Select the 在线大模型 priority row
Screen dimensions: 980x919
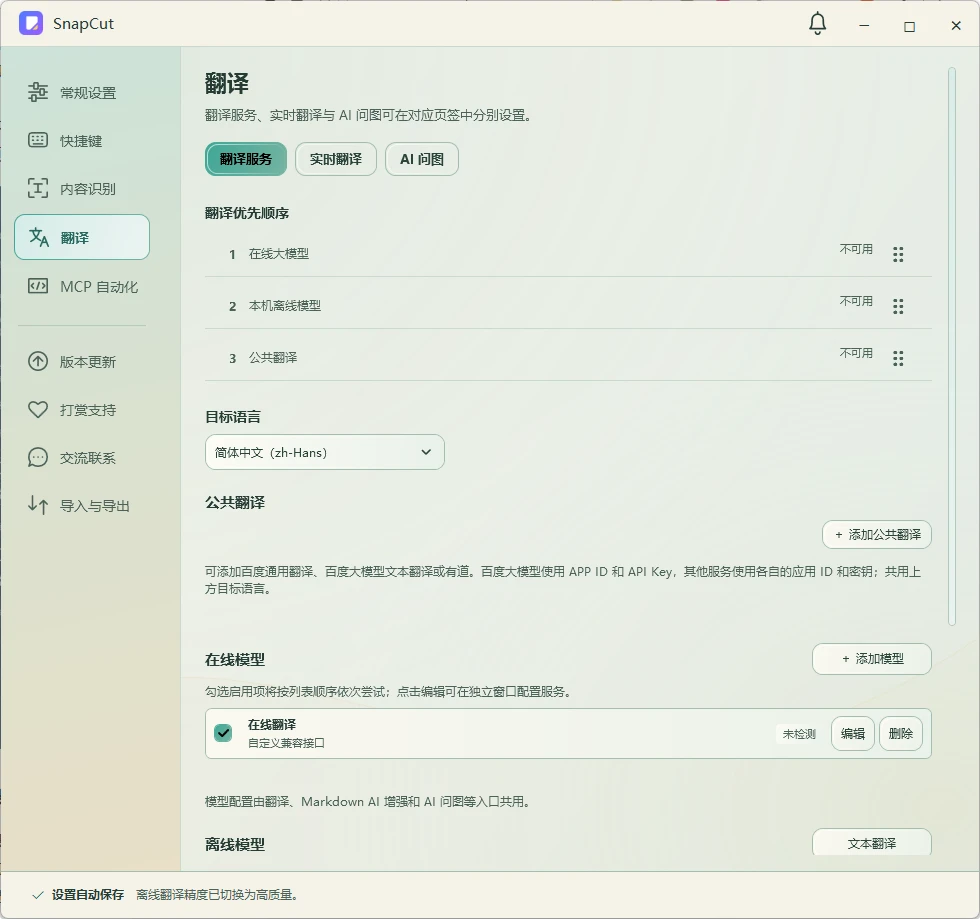(x=568, y=254)
